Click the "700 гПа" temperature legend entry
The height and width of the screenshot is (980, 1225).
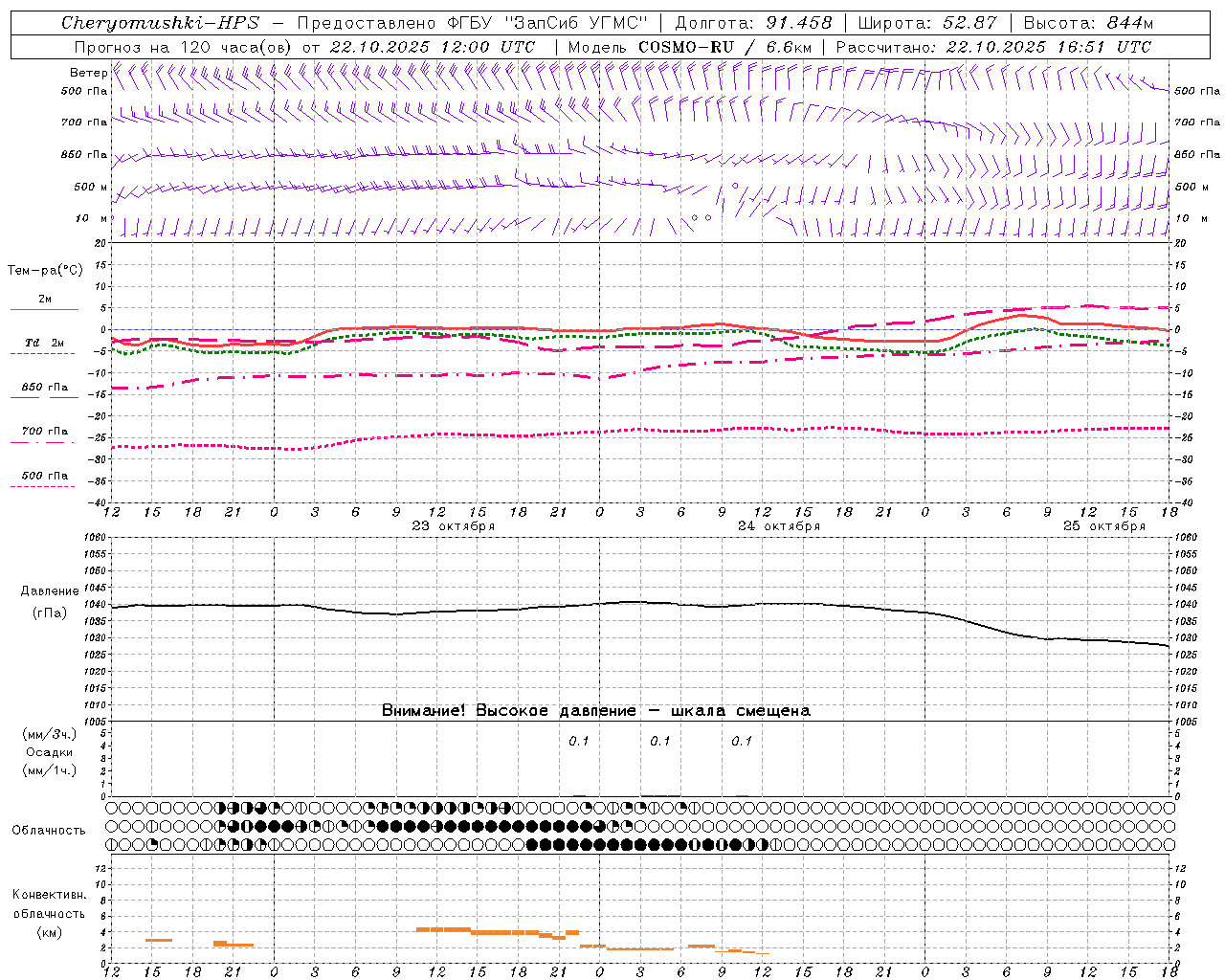click(x=45, y=432)
